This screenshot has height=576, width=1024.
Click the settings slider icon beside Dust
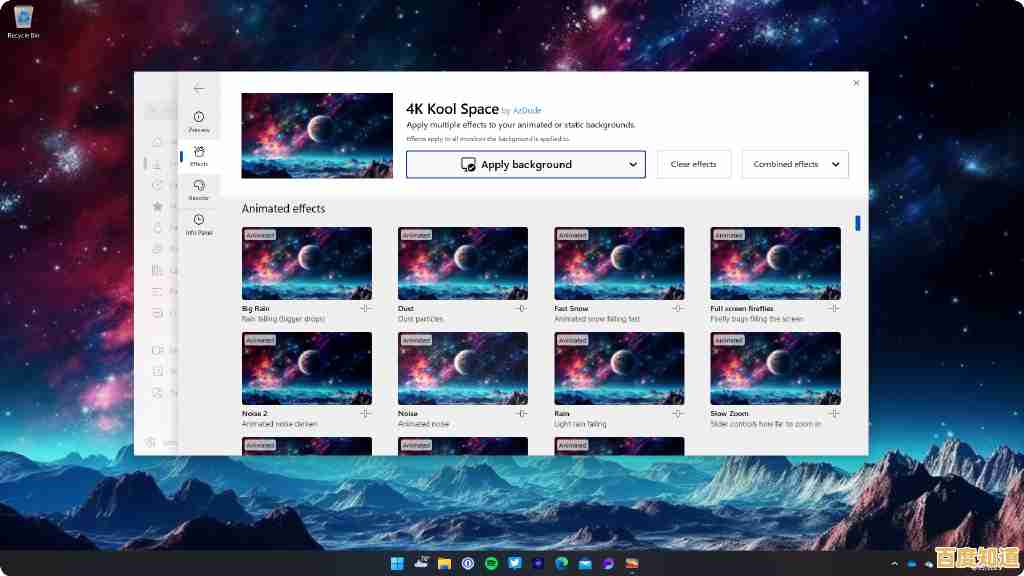(x=521, y=308)
